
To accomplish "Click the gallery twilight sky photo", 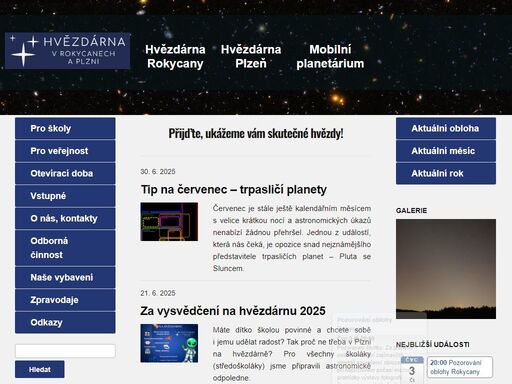I will click(446, 269).
